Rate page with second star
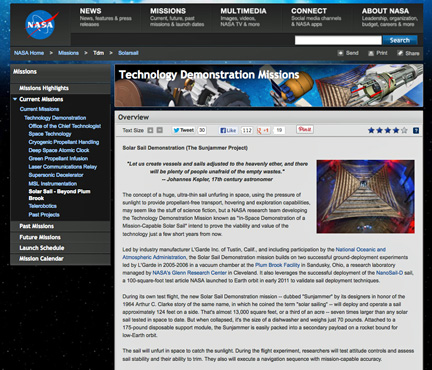 click(x=379, y=130)
